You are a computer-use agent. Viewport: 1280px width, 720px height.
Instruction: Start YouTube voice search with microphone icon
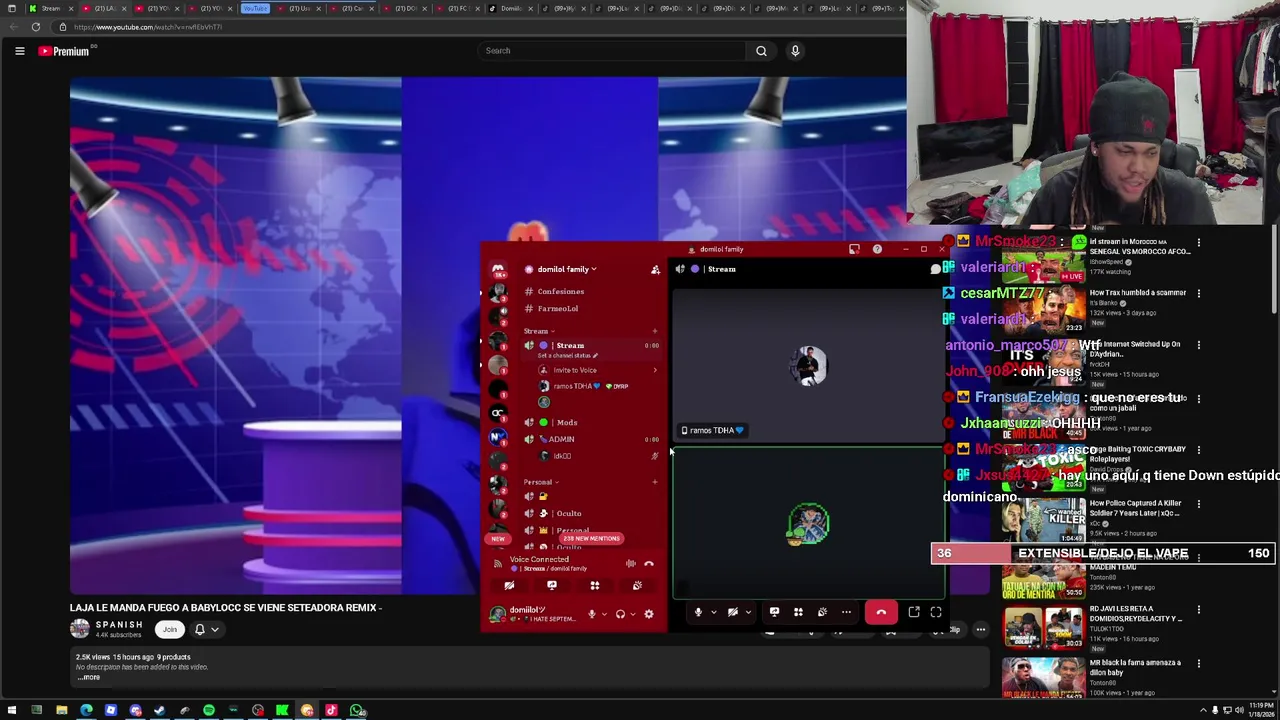795,51
